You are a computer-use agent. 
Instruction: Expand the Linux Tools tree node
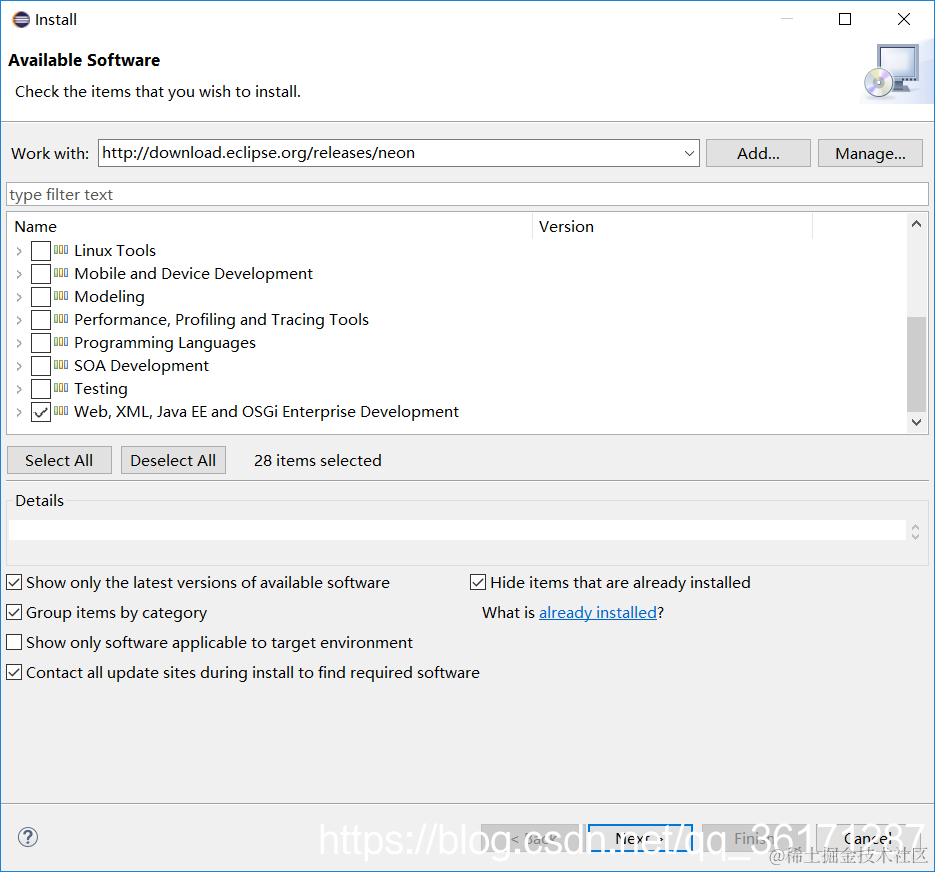click(19, 251)
